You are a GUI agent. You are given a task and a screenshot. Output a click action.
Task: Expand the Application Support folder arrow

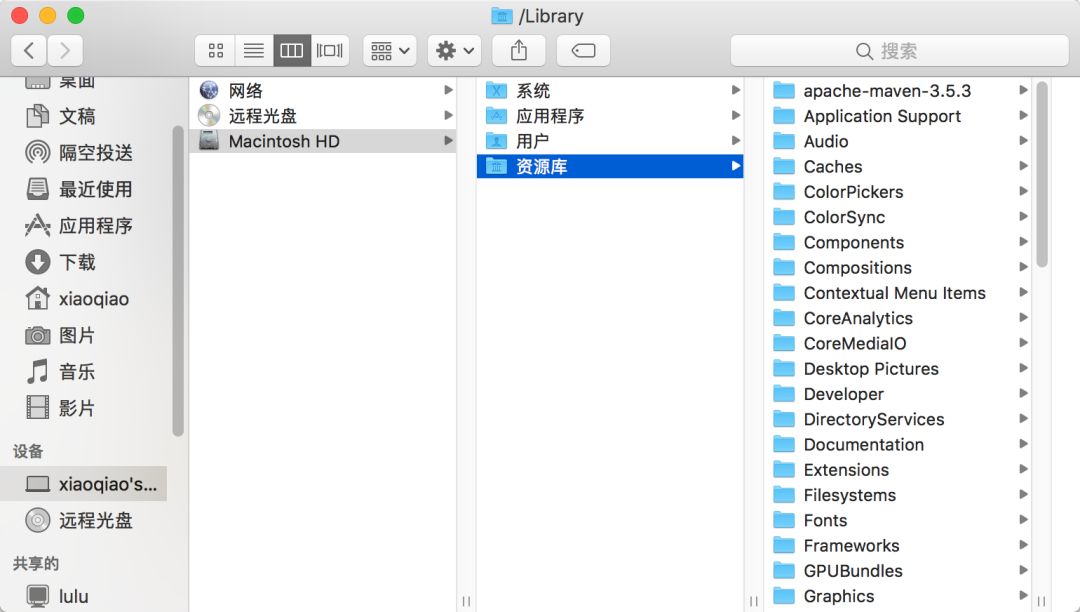coord(1023,116)
